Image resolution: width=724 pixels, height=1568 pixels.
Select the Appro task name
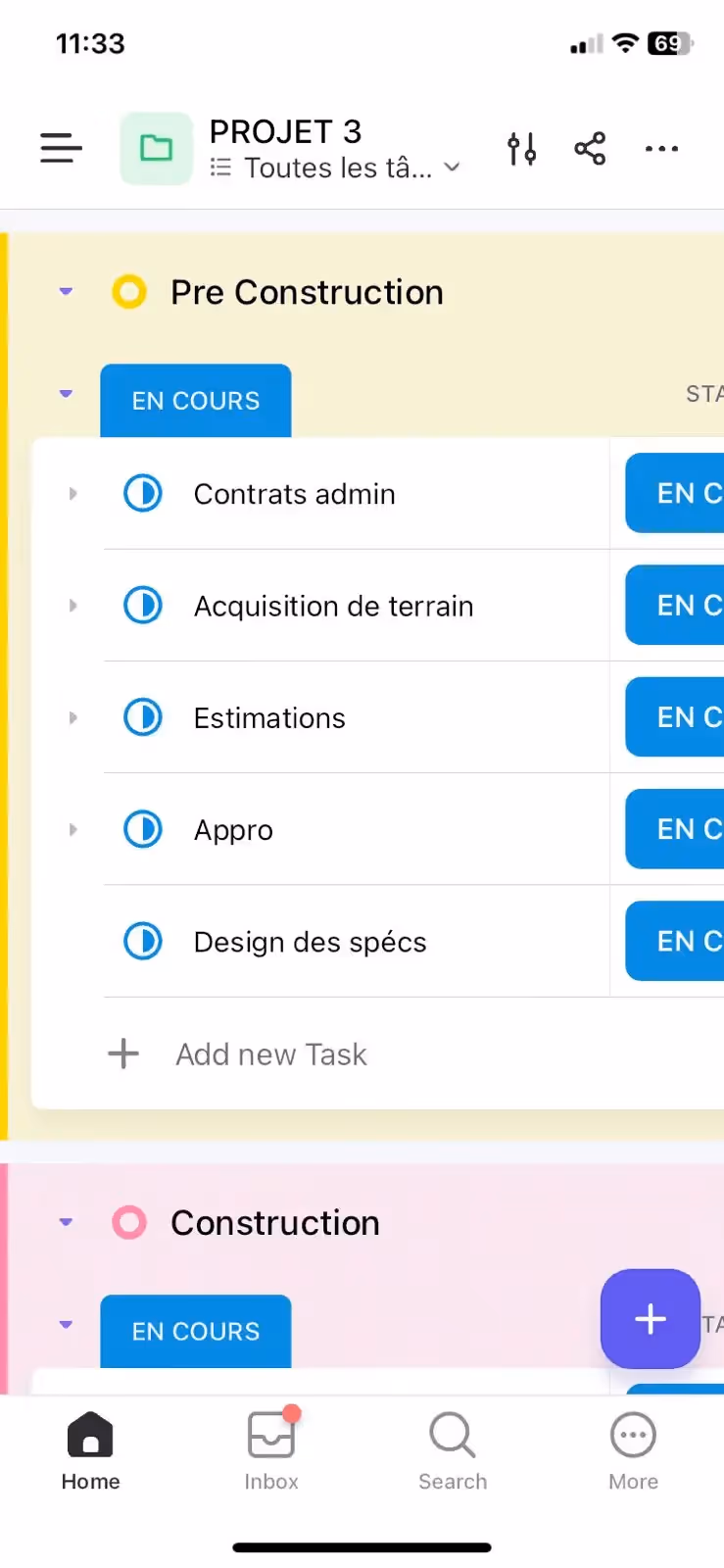(x=233, y=829)
